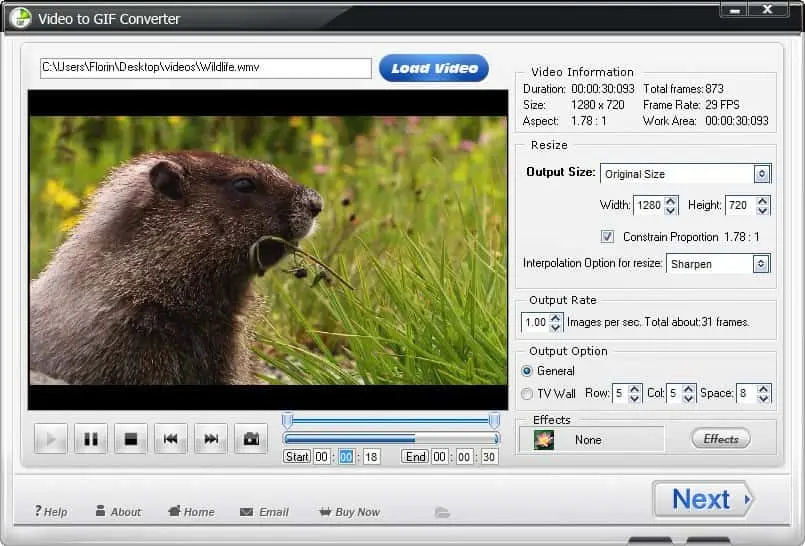Decrease Width using down arrow
This screenshot has width=805, height=546.
[x=670, y=210]
